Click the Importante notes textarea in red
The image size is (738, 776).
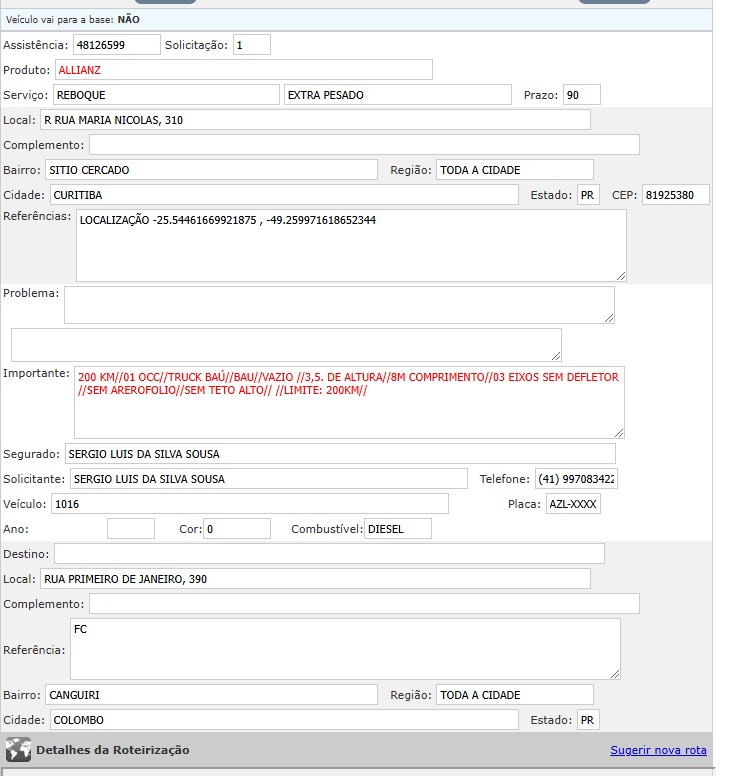pos(349,402)
